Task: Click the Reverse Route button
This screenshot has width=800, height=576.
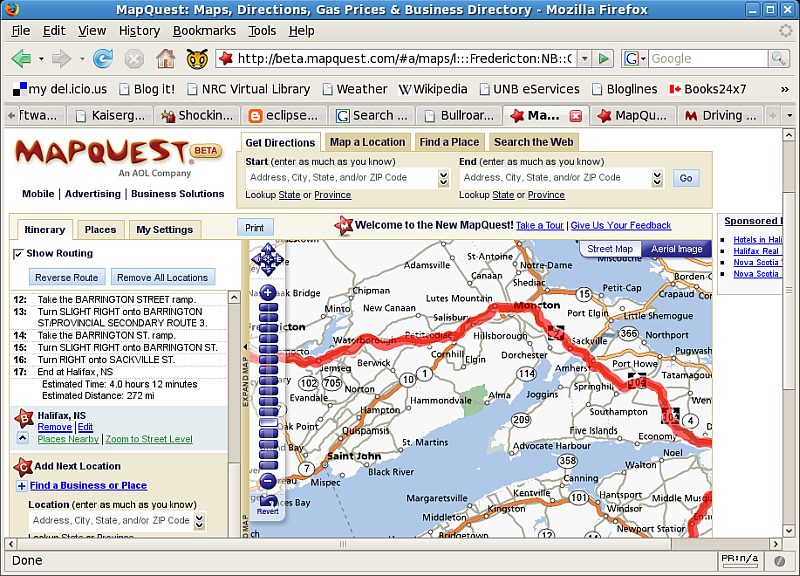Action: (66, 278)
